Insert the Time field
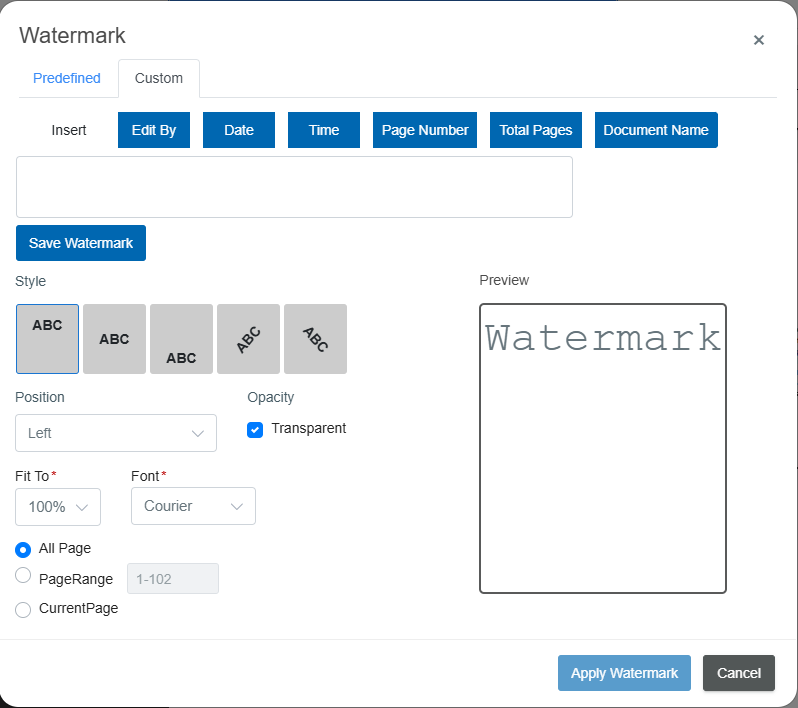Viewport: 798px width, 708px height. (324, 130)
